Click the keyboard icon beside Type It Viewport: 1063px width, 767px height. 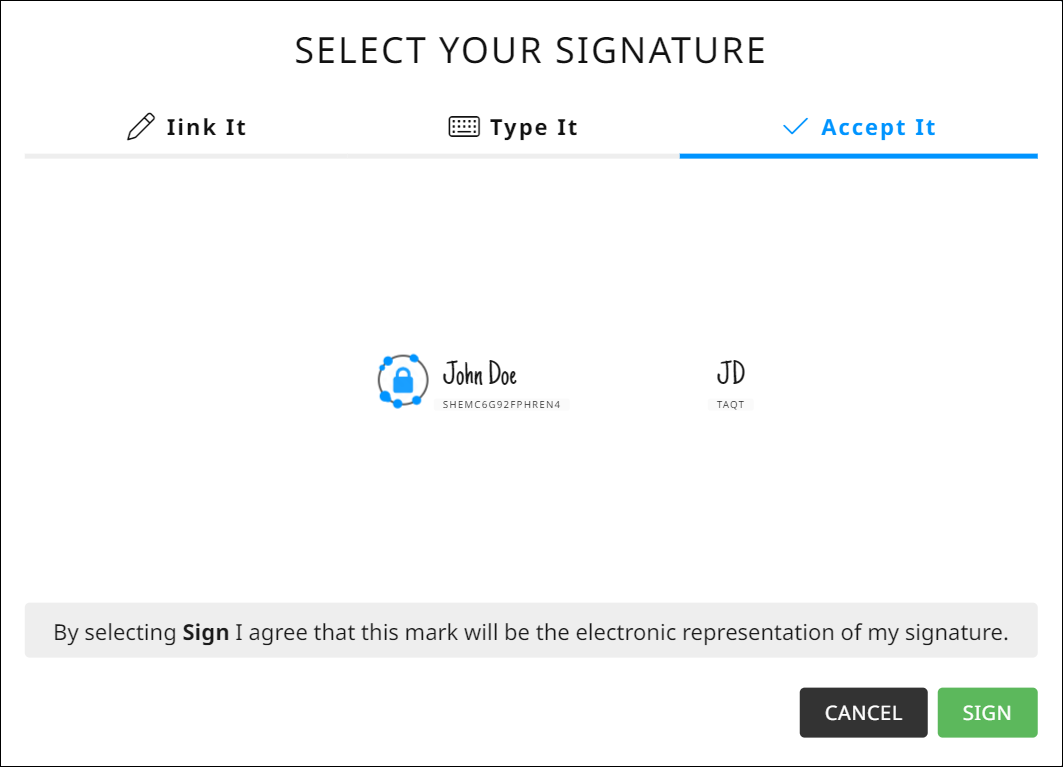(x=463, y=126)
